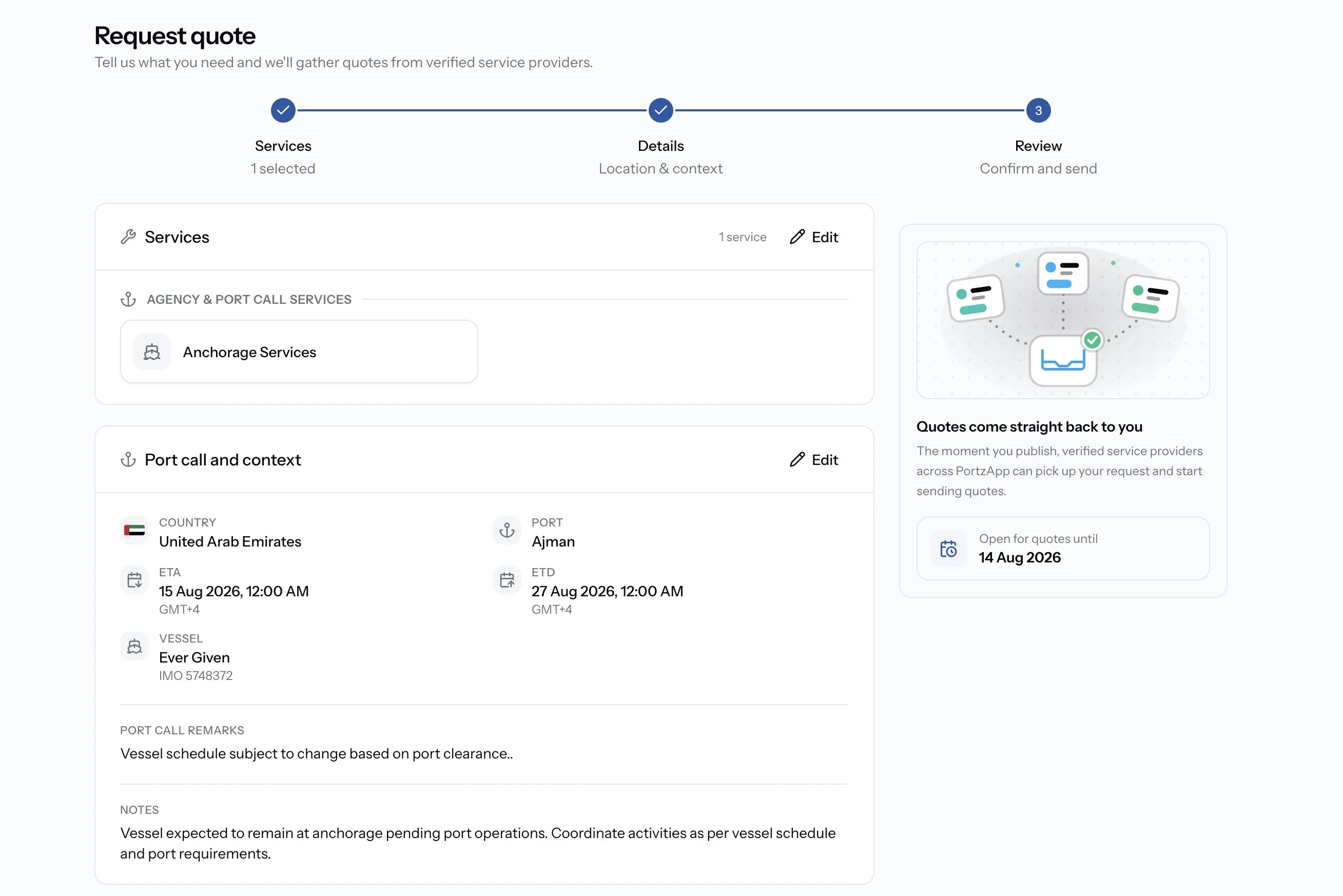
Task: Click the notes text about anchorage pending operations
Action: pos(478,843)
